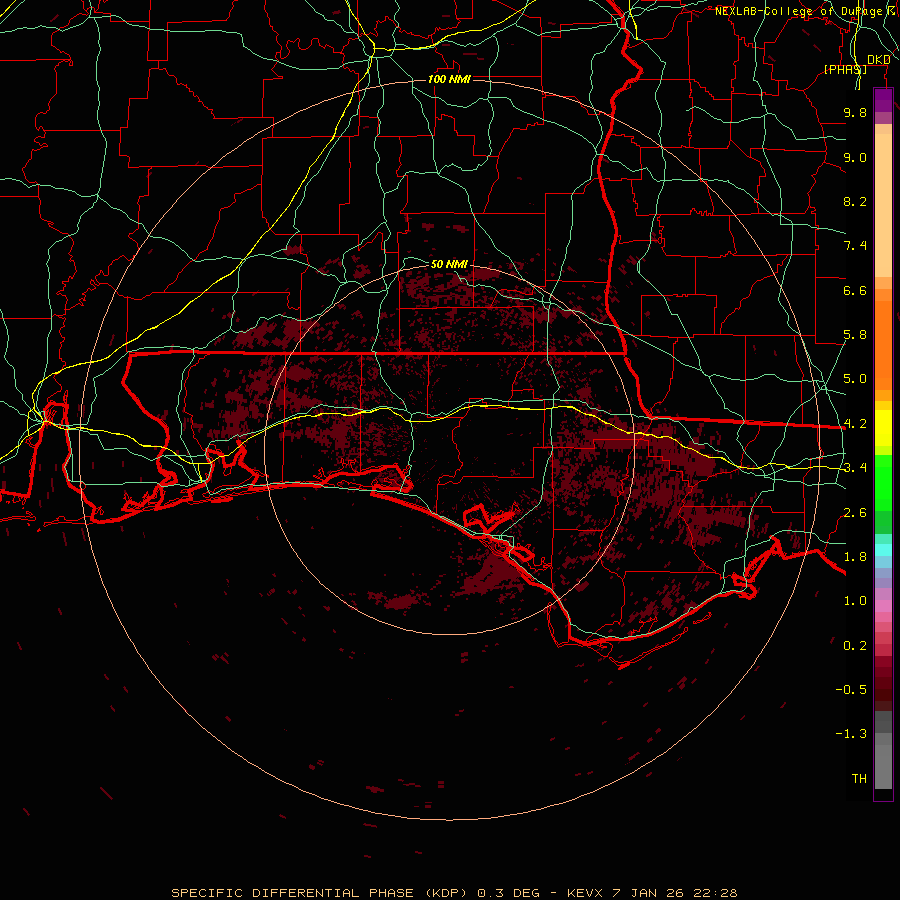Click the 1.0 value on the scale

tap(855, 601)
